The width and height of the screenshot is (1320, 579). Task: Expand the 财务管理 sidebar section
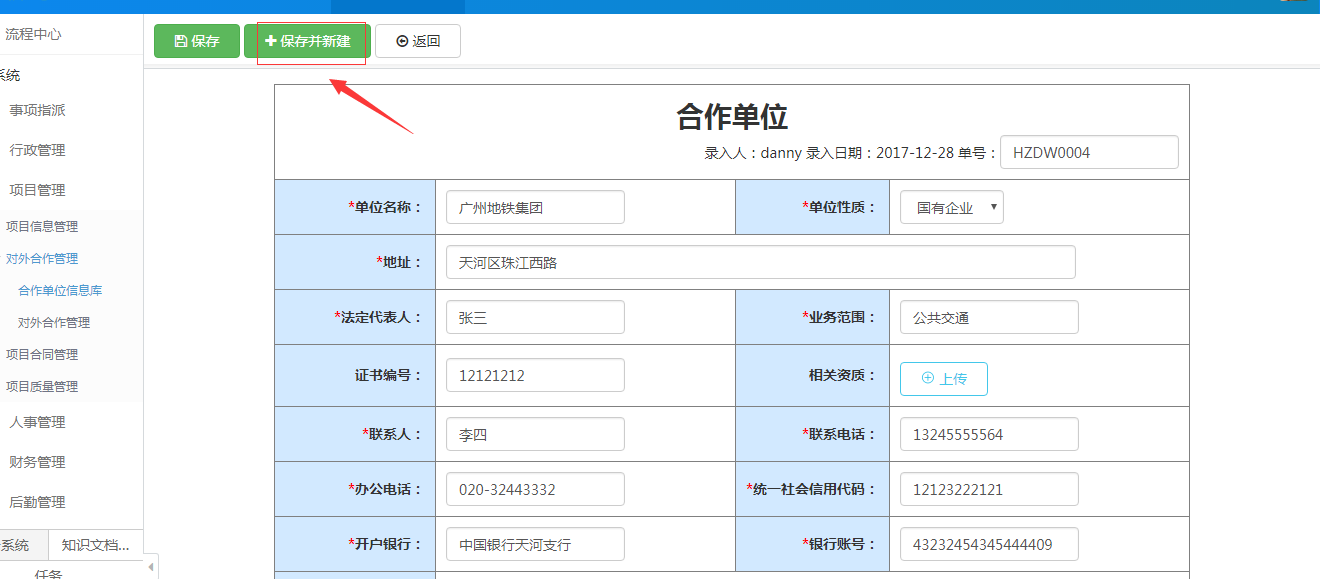37,462
